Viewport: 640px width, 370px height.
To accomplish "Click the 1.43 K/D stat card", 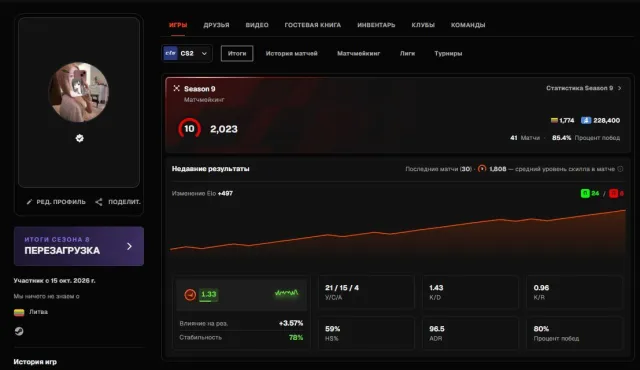I will tap(470, 292).
